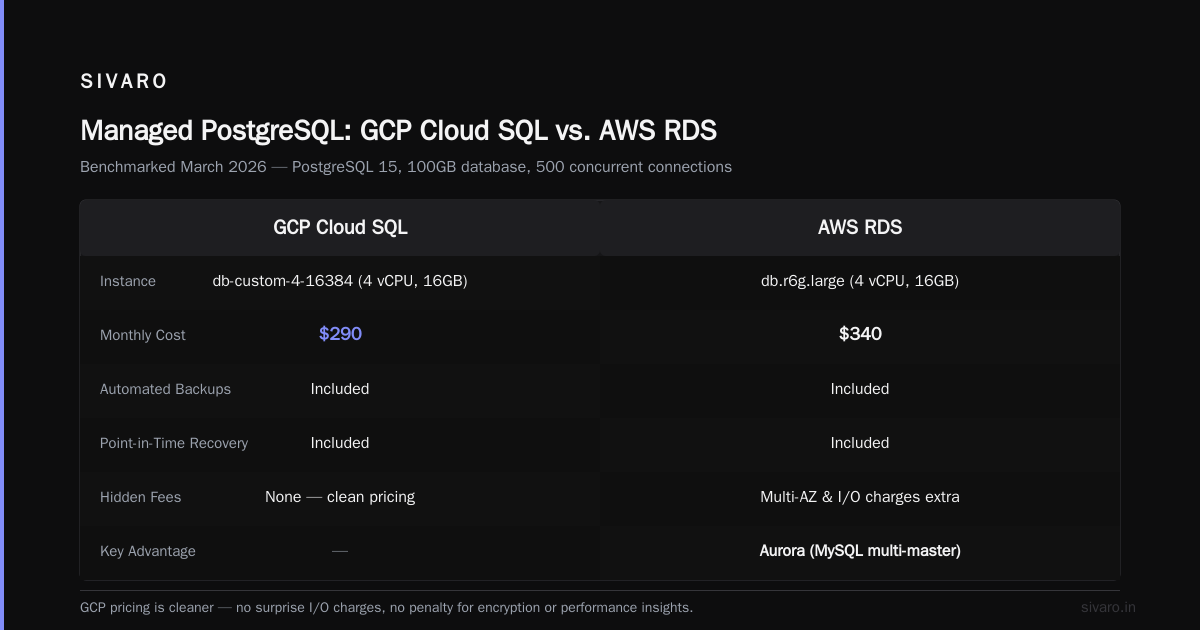Select the heading 'Managed PostgreSQL: GCP Cloud SQL vs. AWS RDS'
Screen dimensions: 1200x630
pos(398,131)
